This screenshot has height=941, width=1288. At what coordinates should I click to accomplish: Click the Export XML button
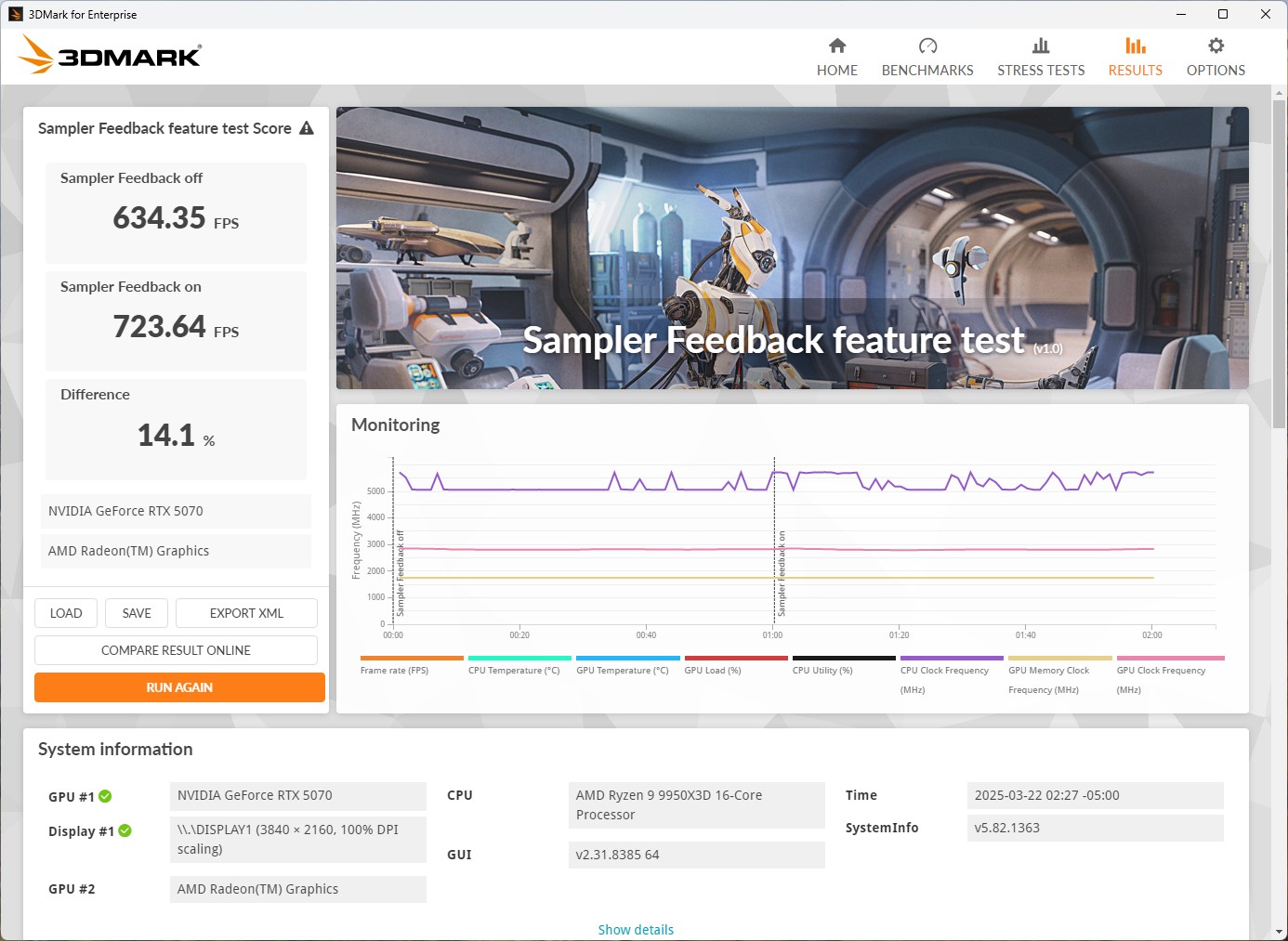[x=246, y=613]
